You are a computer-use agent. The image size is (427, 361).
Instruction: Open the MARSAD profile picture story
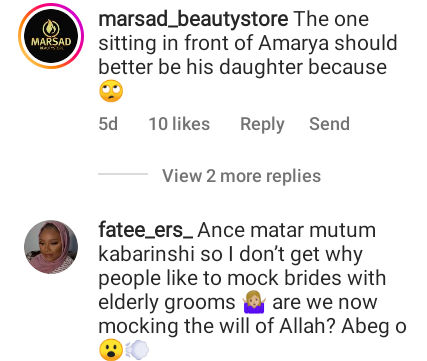pyautogui.click(x=51, y=36)
